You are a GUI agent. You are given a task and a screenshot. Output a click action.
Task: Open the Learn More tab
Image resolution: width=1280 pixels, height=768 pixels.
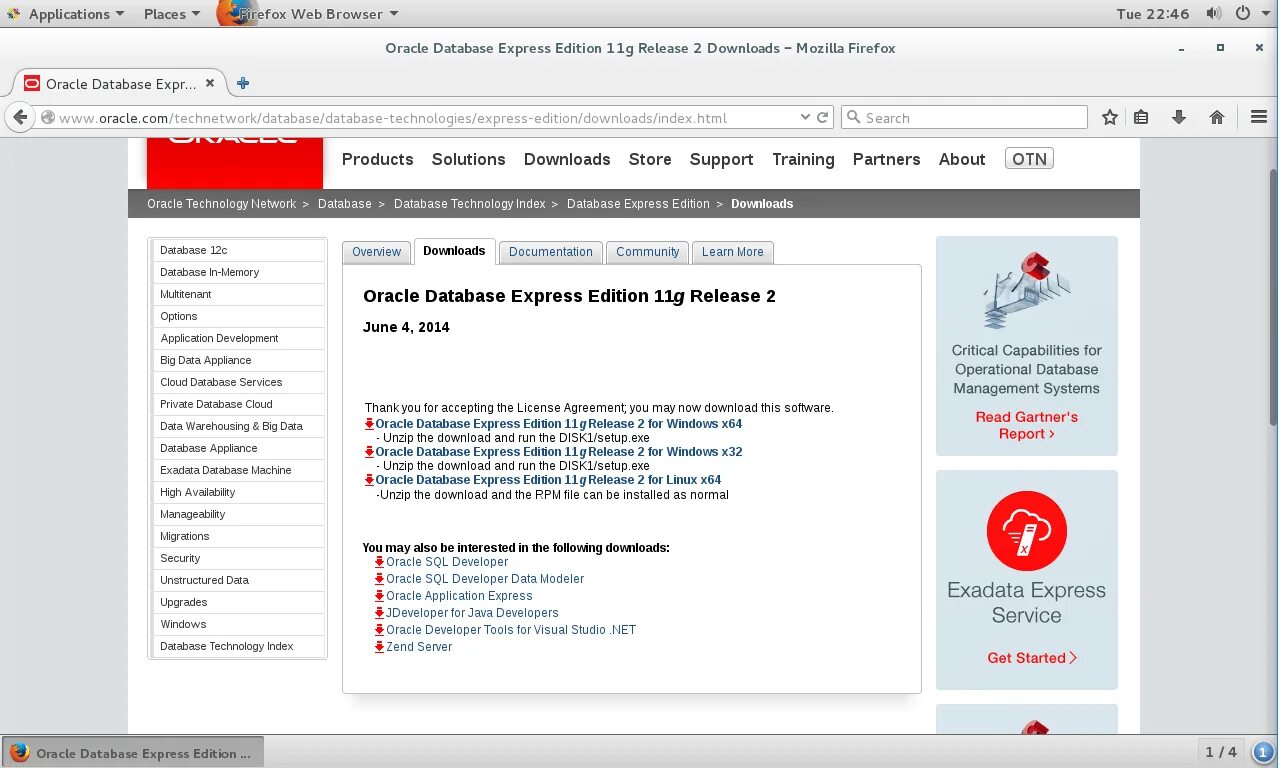(x=733, y=252)
